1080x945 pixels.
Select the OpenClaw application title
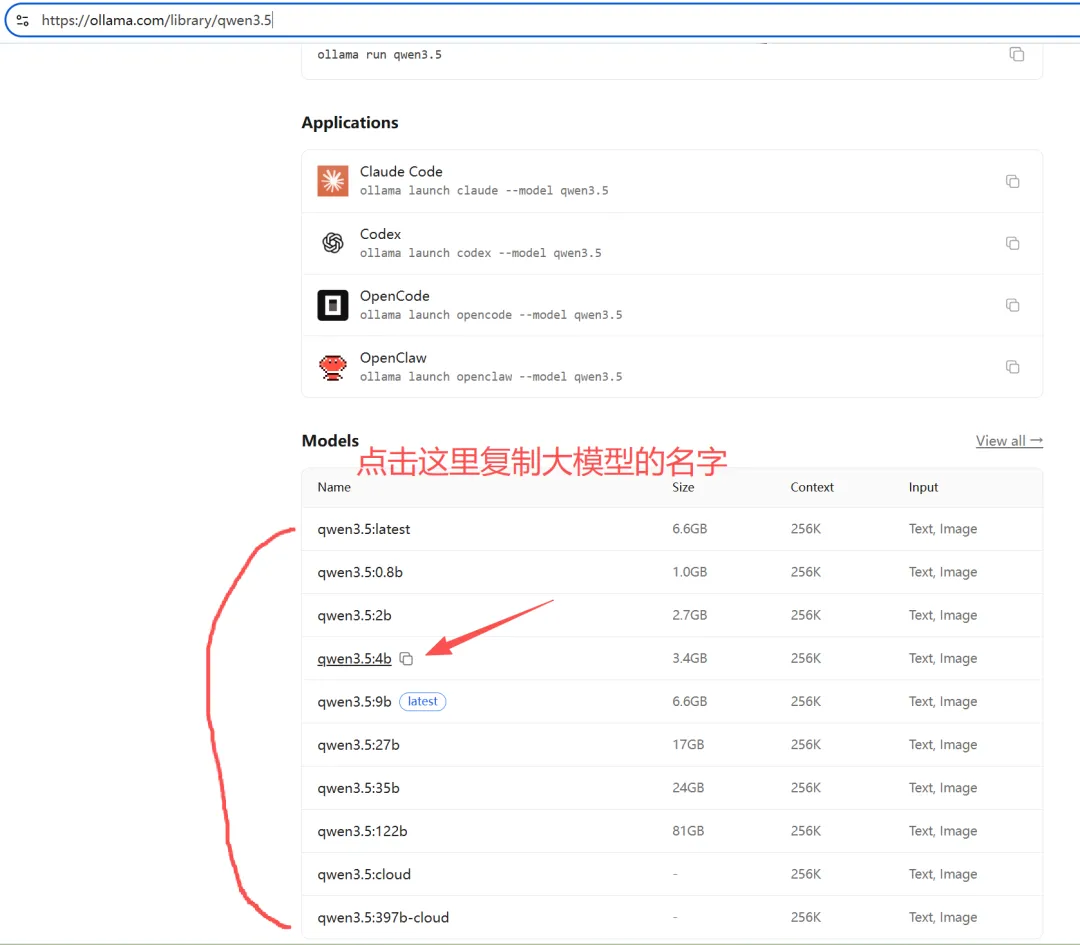[x=393, y=358]
